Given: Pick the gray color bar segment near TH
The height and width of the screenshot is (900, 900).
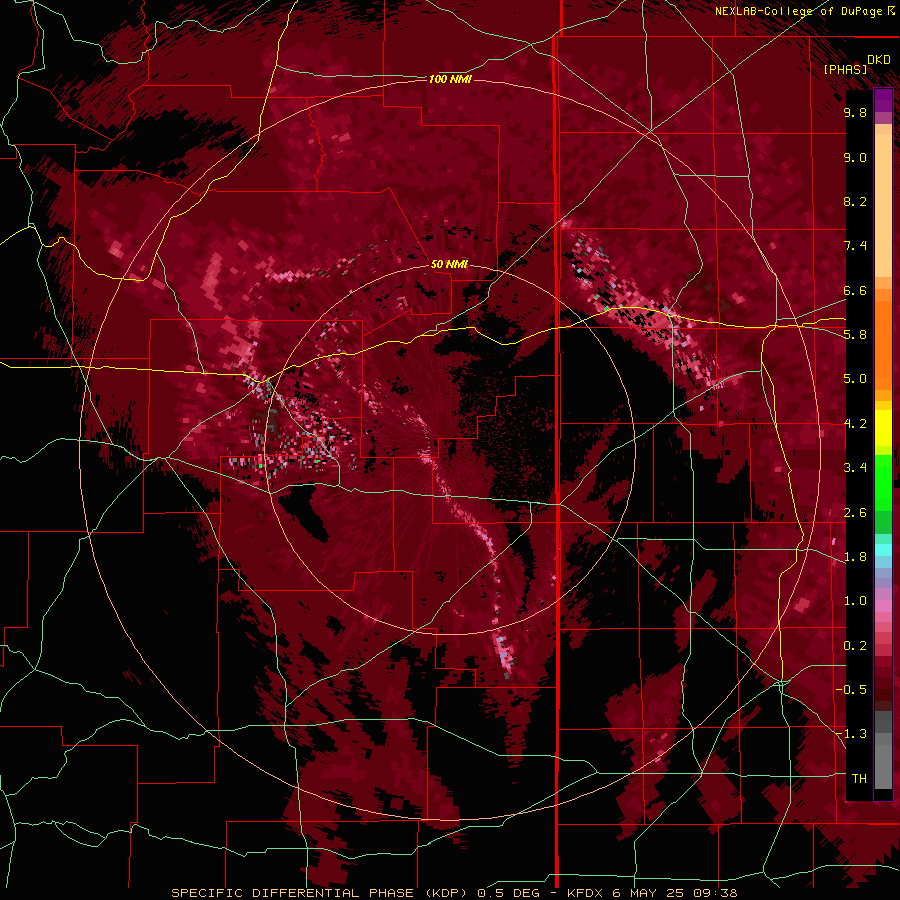Looking at the screenshot, I should coord(883,763).
